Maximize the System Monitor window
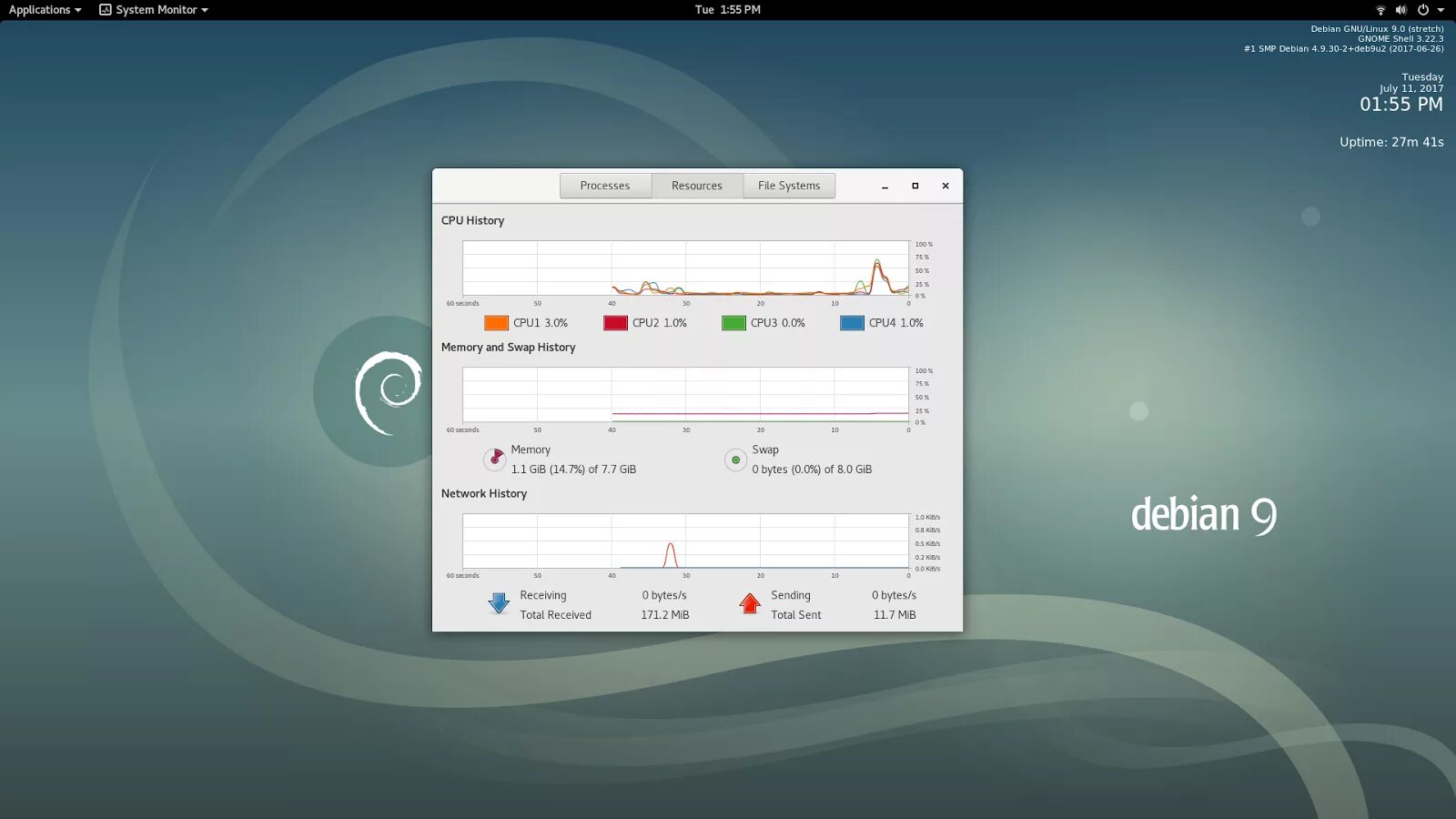The image size is (1456, 819). click(915, 186)
